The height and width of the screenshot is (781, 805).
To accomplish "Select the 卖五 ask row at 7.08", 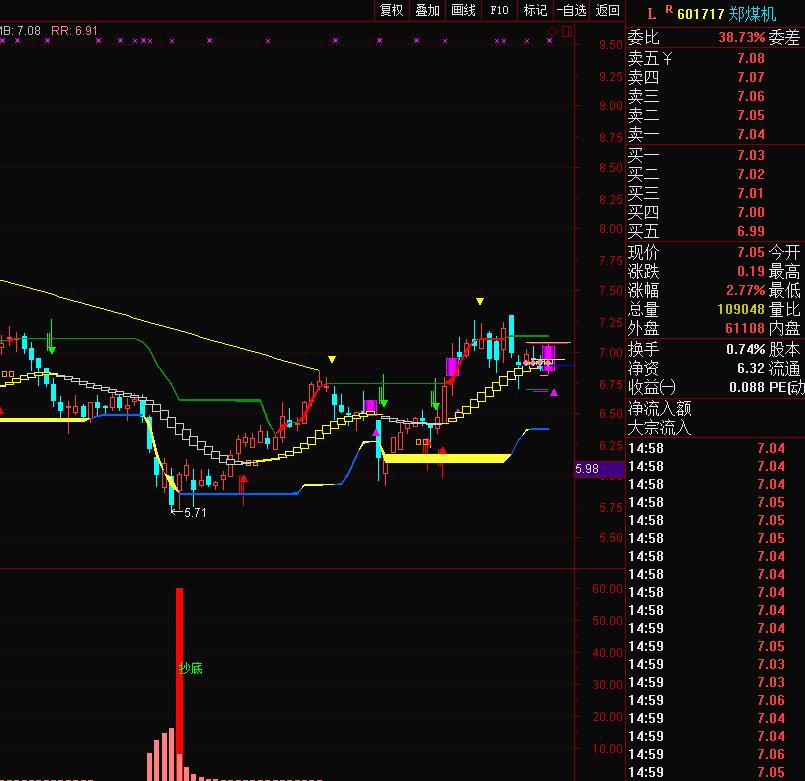I will (715, 59).
